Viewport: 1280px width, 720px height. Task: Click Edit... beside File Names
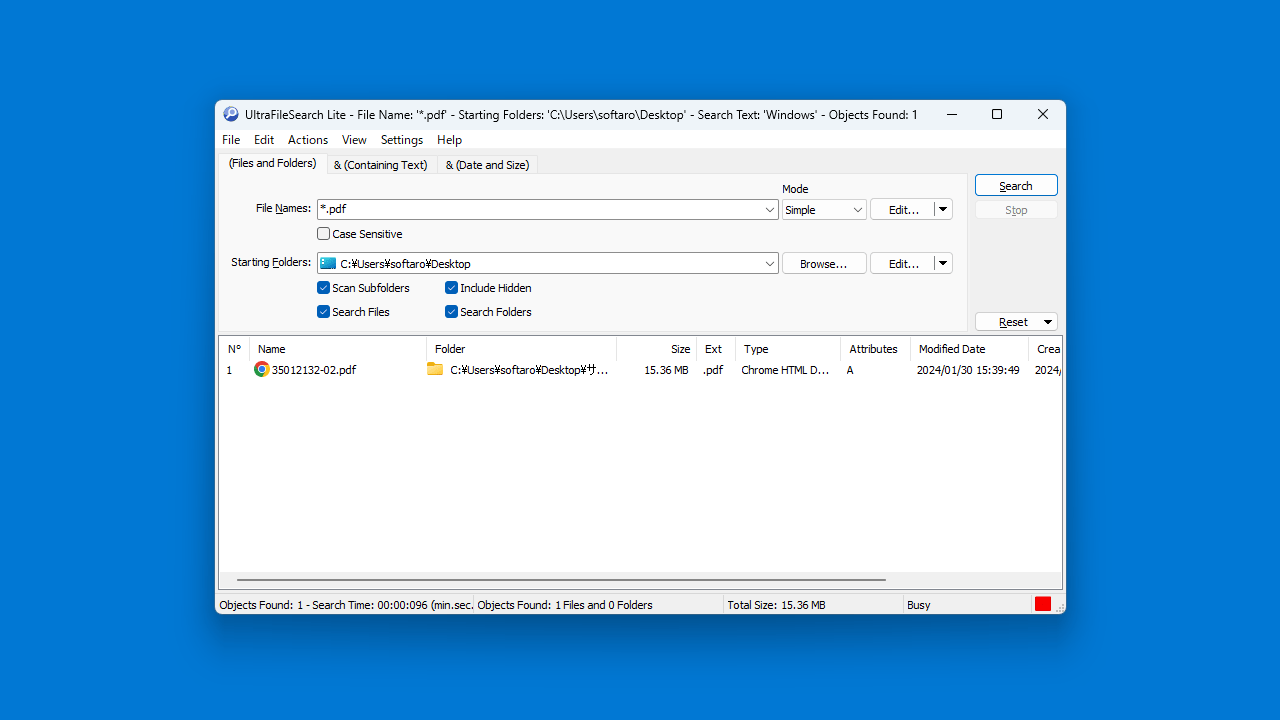(903, 210)
